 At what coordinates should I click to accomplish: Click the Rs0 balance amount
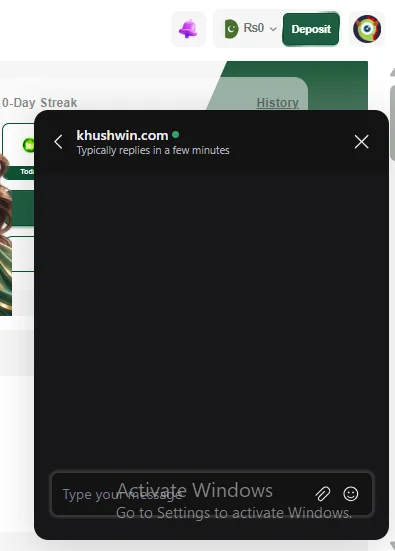click(x=253, y=28)
